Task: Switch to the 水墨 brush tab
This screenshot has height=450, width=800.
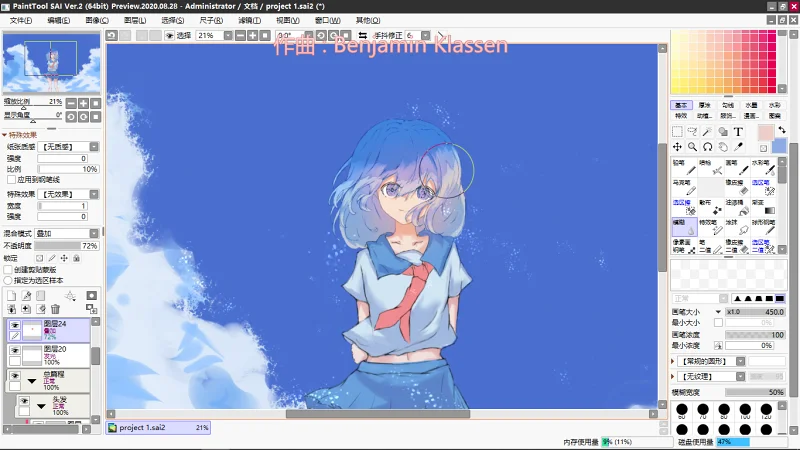Action: (751, 105)
